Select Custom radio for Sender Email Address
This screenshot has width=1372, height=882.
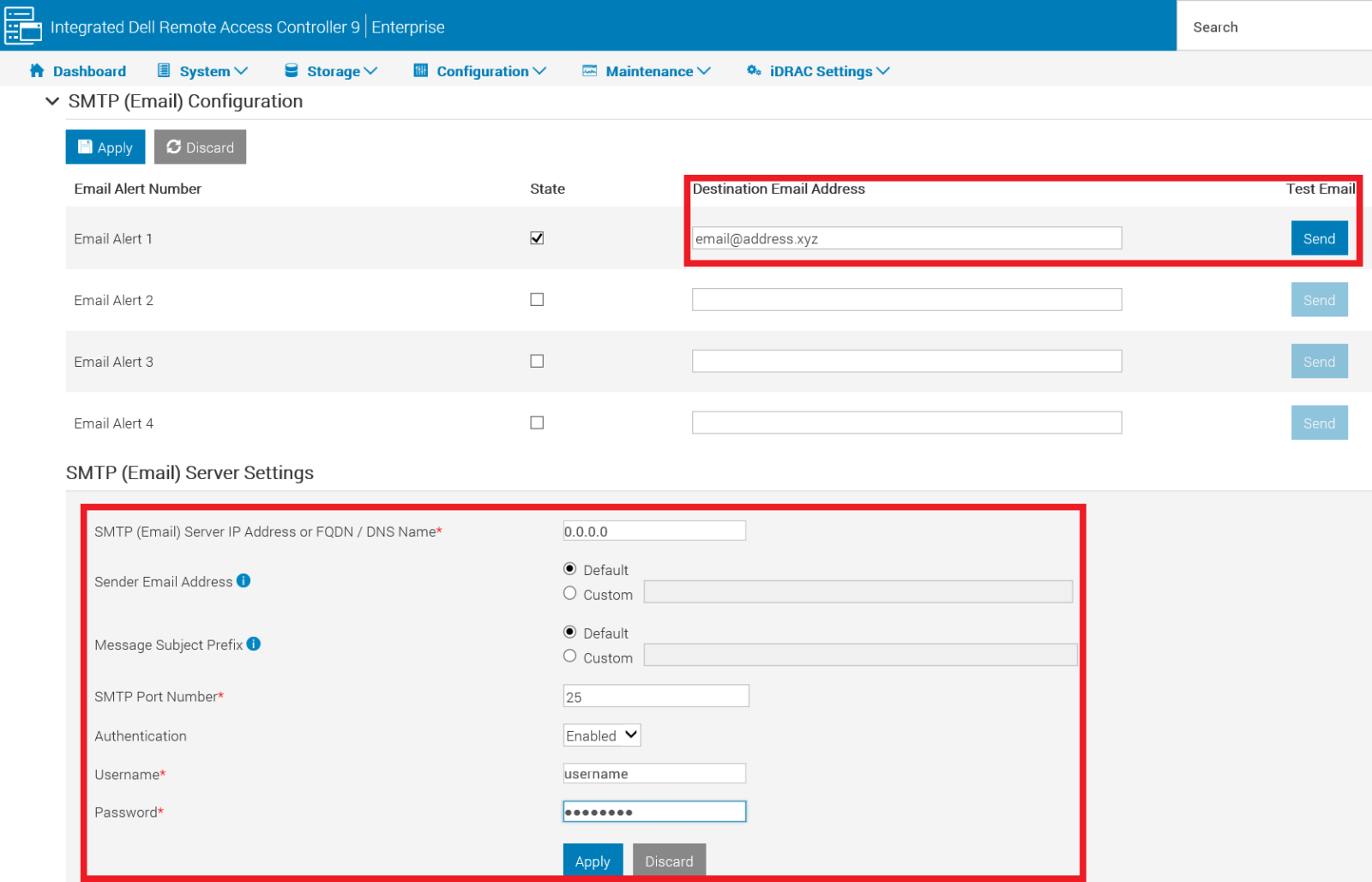(x=570, y=593)
